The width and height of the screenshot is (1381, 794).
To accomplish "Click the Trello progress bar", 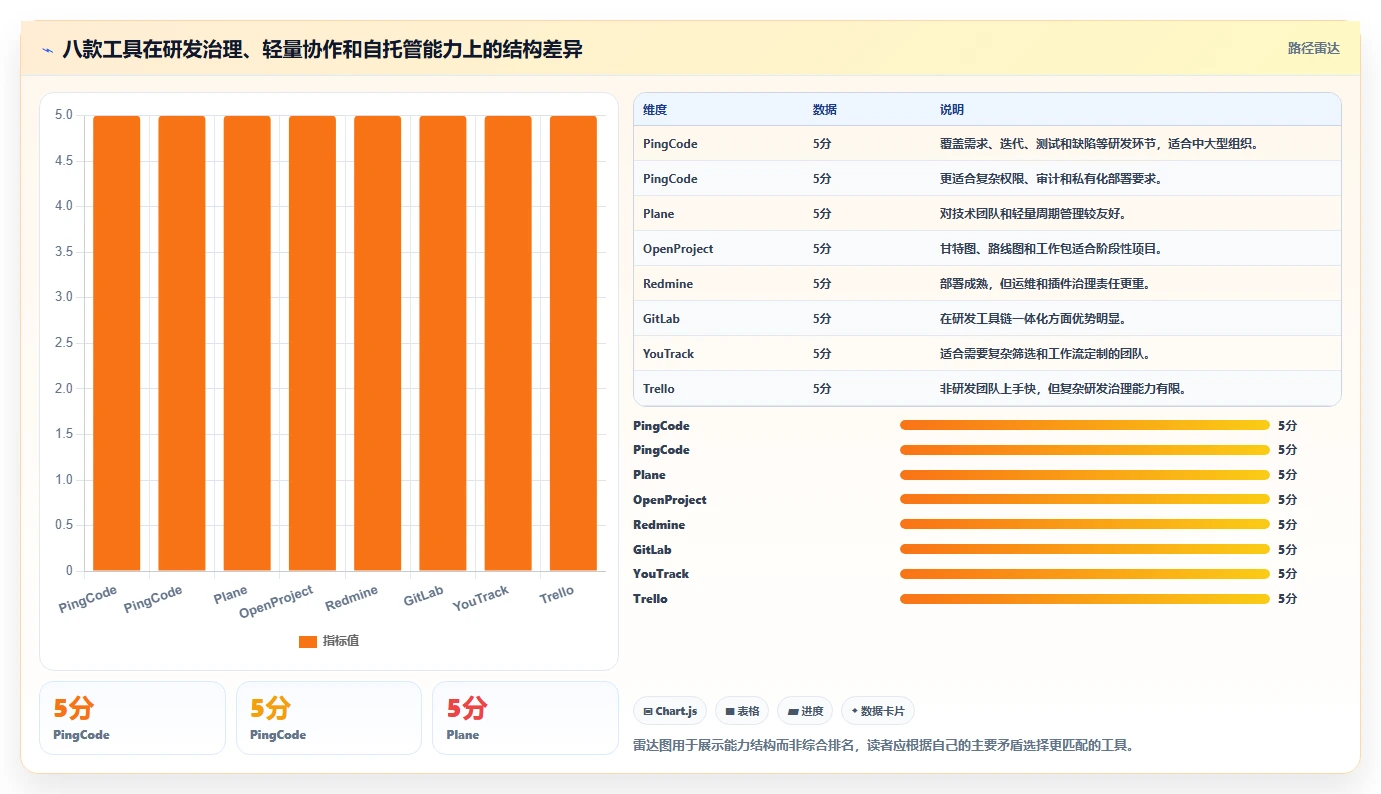I will coord(1084,599).
